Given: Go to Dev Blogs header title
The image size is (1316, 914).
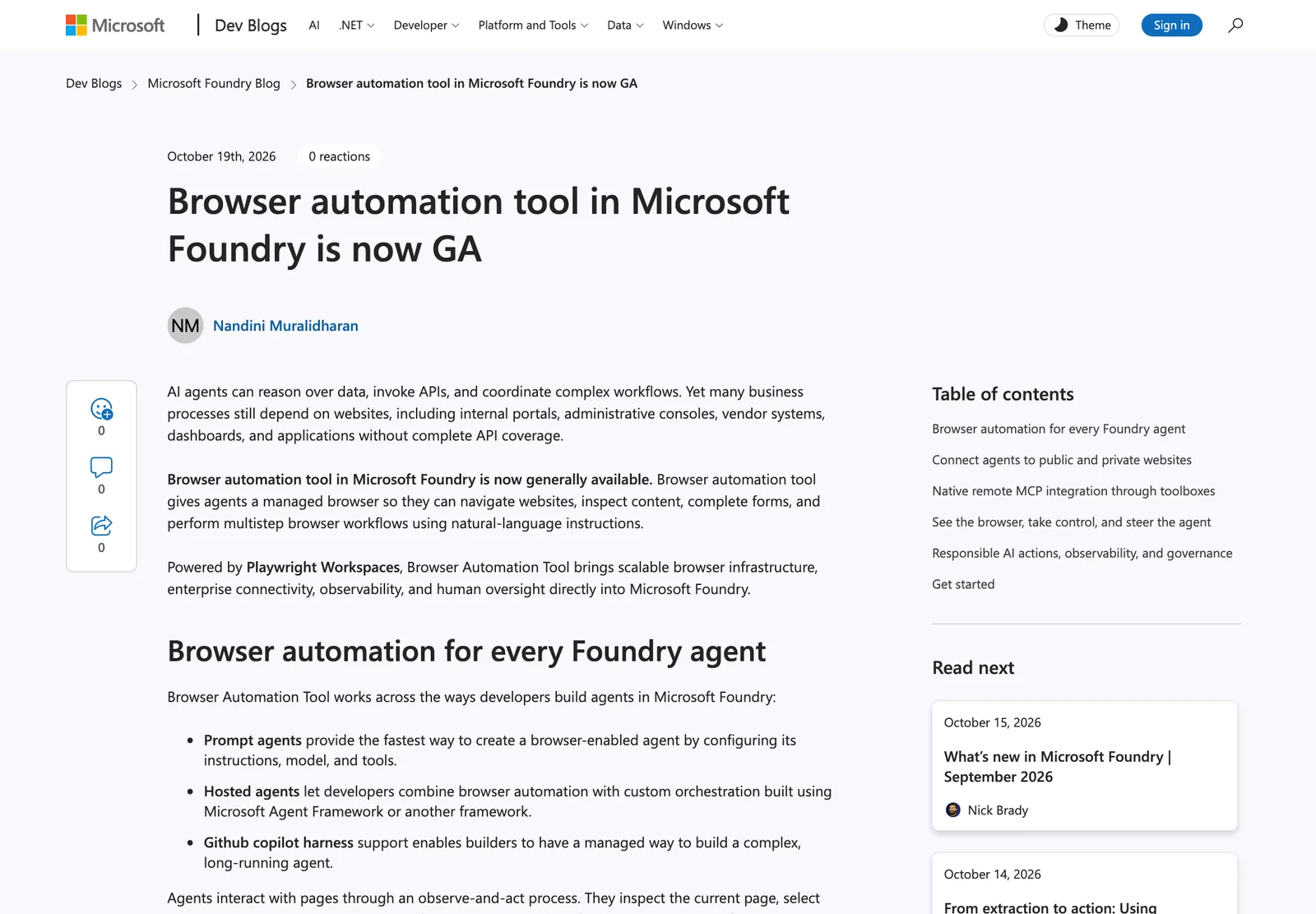Looking at the screenshot, I should tap(251, 26).
